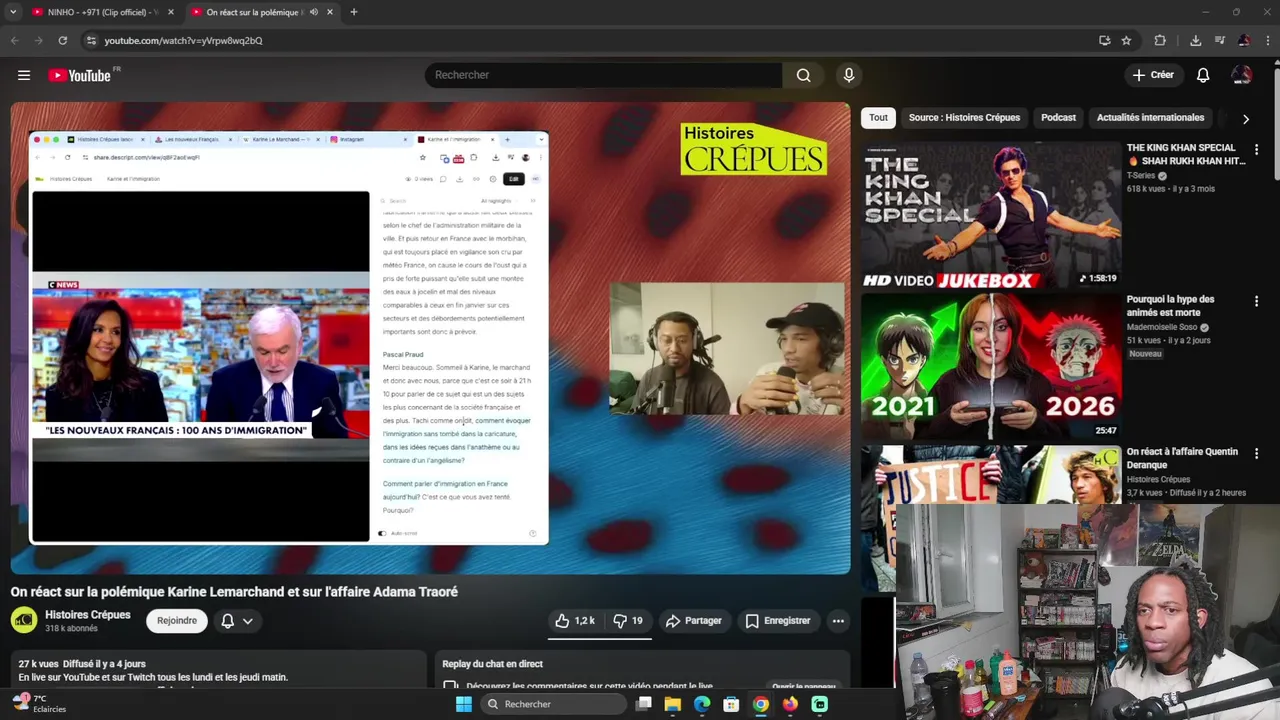Click the Enregistrer button
This screenshot has height=720, width=1280.
tap(778, 621)
